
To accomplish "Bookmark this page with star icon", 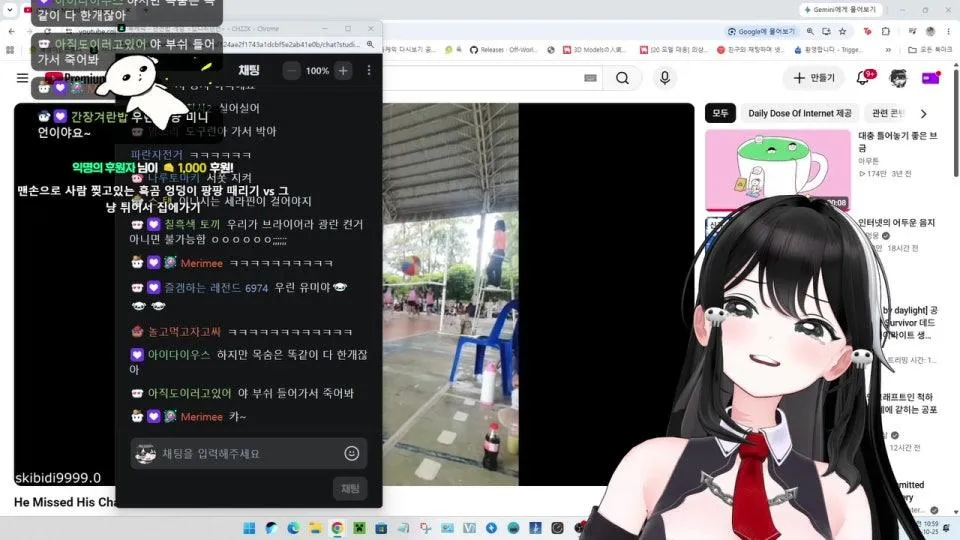I will [x=842, y=31].
